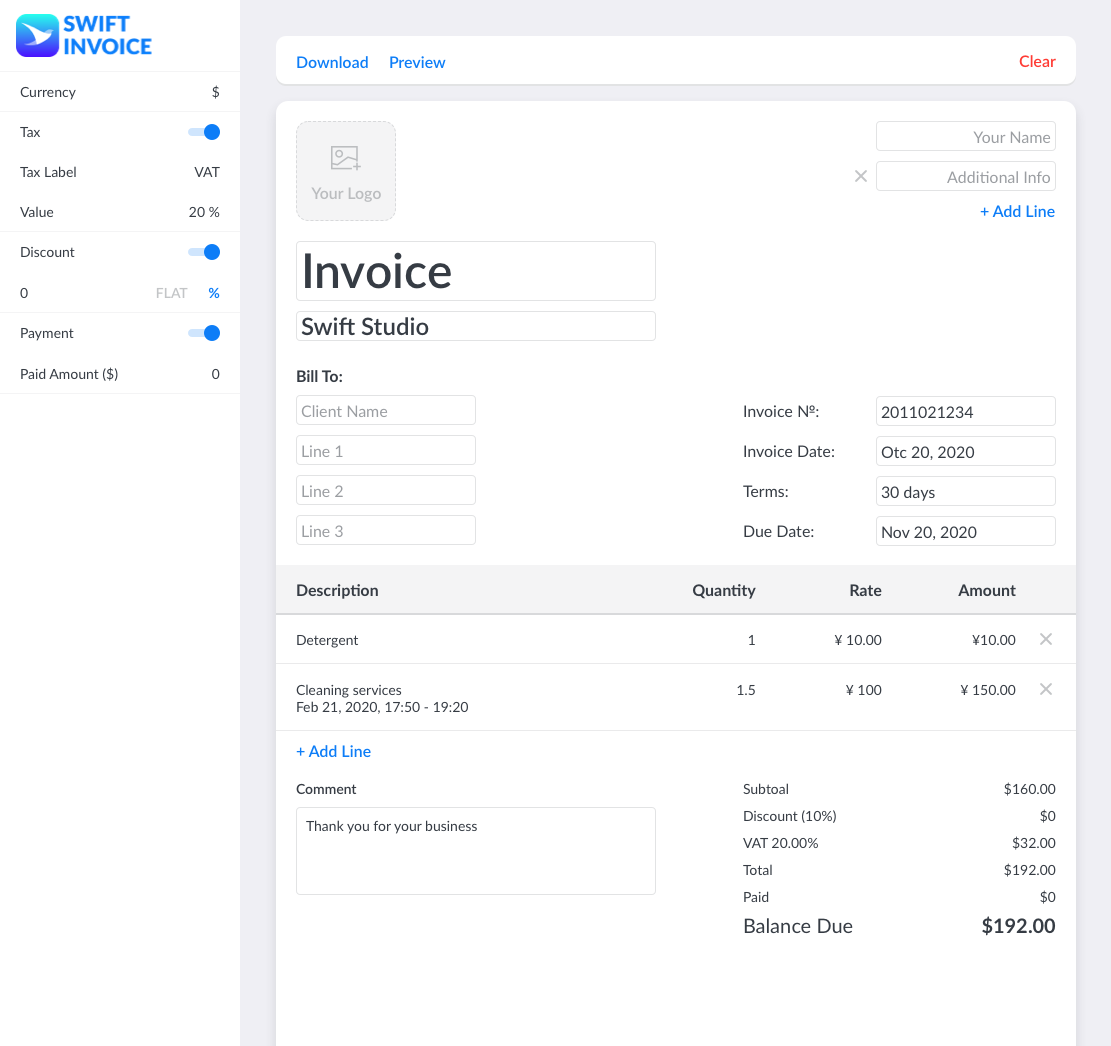Toggle the Tax switch off
Screen dimensions: 1111x1046
point(203,131)
